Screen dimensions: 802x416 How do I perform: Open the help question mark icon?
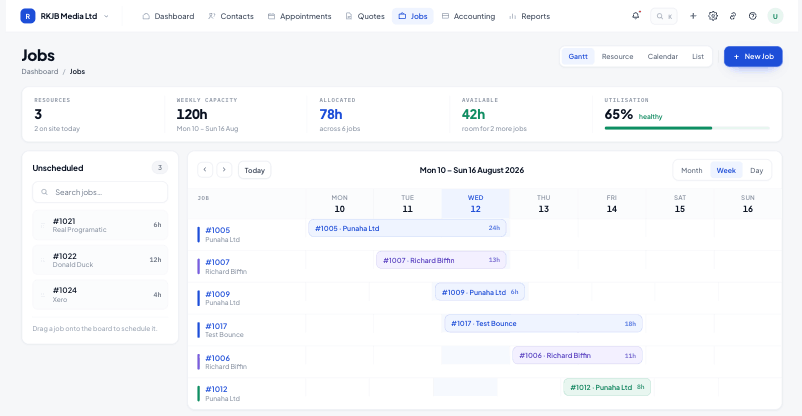pyautogui.click(x=752, y=16)
